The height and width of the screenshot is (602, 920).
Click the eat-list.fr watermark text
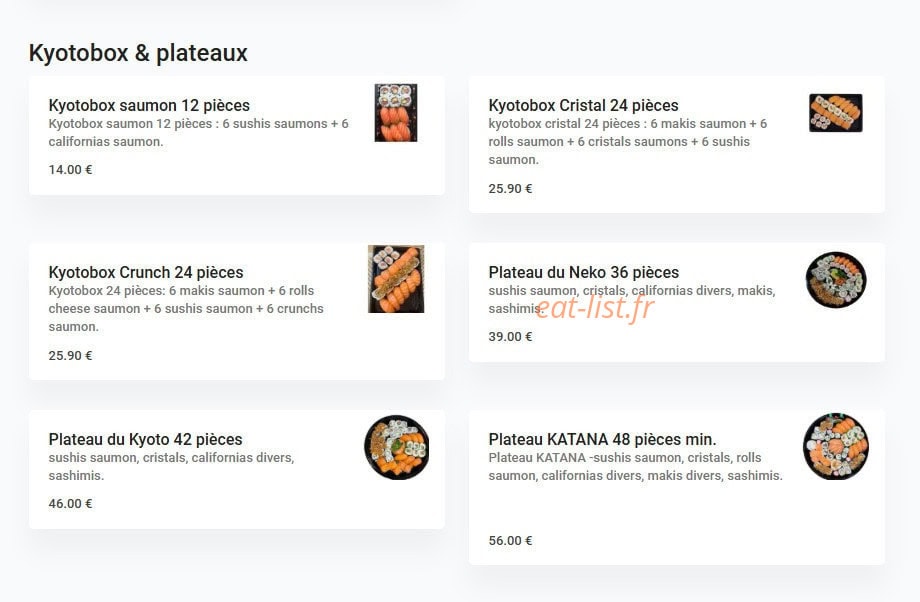[x=594, y=307]
